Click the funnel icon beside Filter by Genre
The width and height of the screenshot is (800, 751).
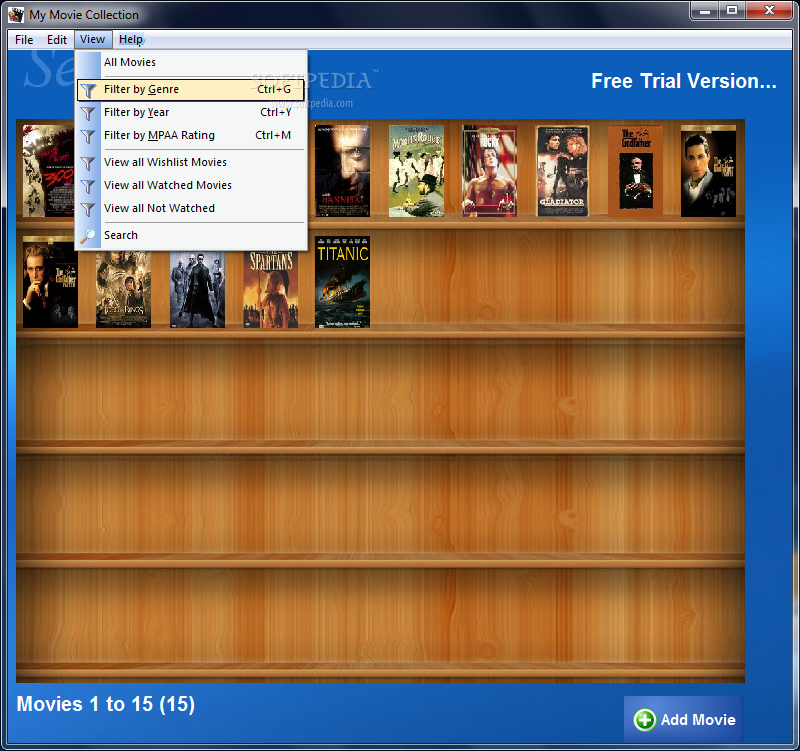(88, 90)
